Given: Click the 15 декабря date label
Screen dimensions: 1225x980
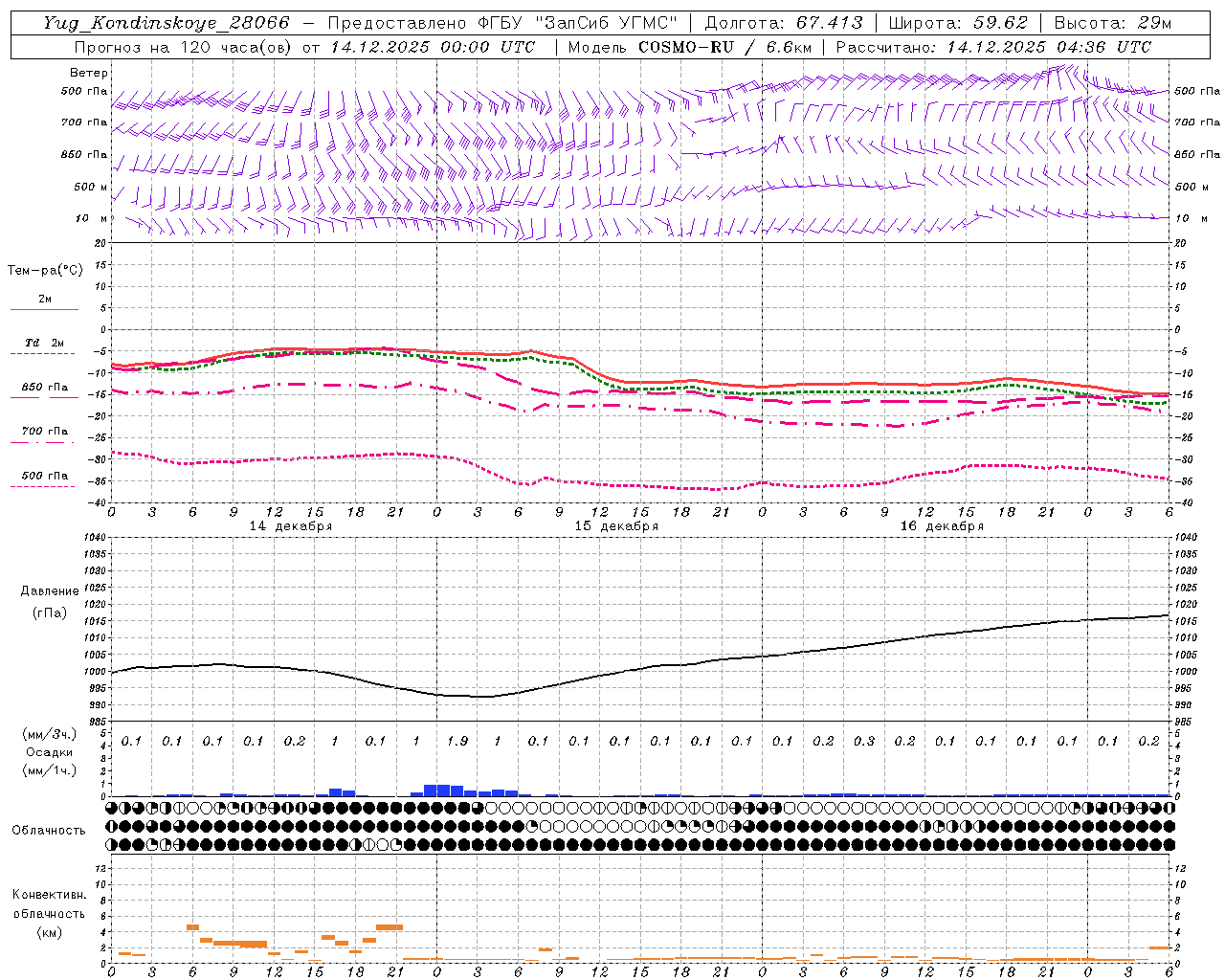Looking at the screenshot, I should click(x=616, y=526).
